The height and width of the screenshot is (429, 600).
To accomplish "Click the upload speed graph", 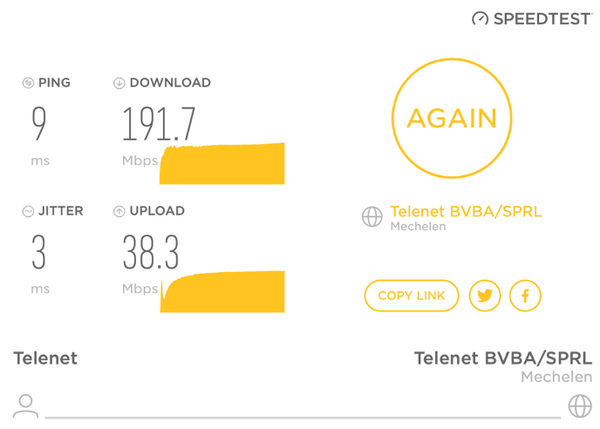I will (x=222, y=292).
